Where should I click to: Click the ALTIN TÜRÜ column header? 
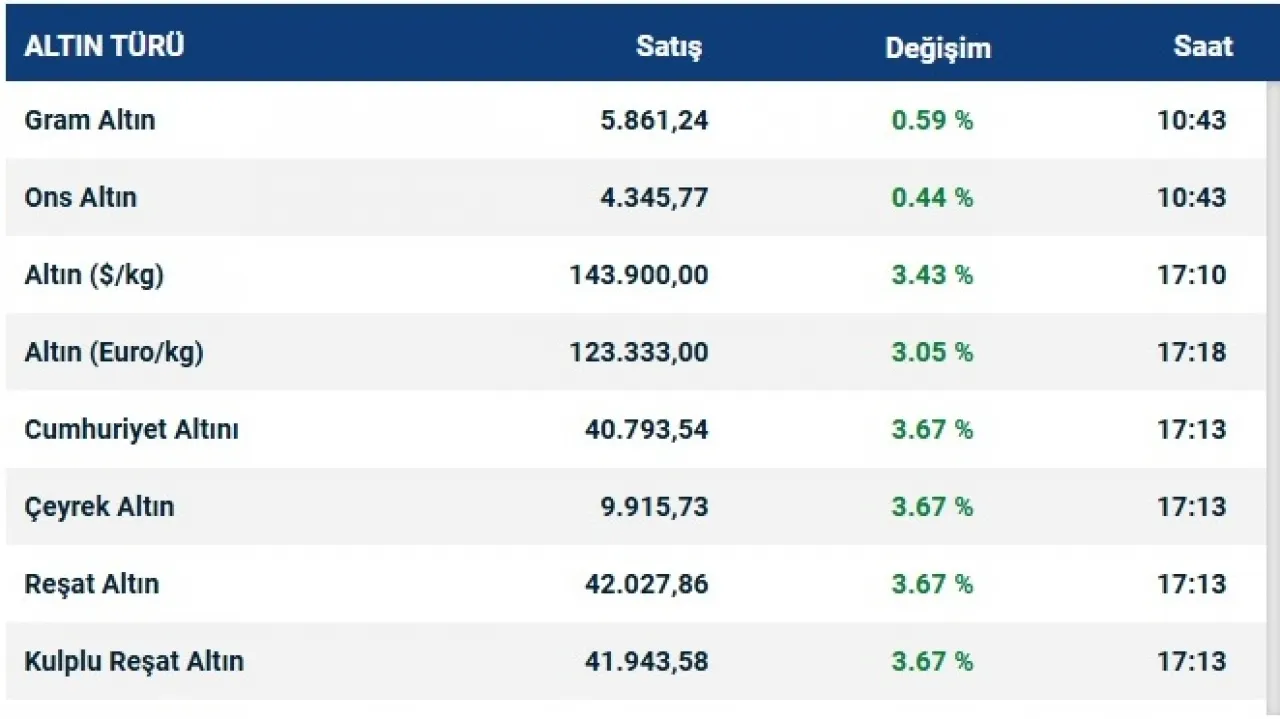click(x=104, y=46)
